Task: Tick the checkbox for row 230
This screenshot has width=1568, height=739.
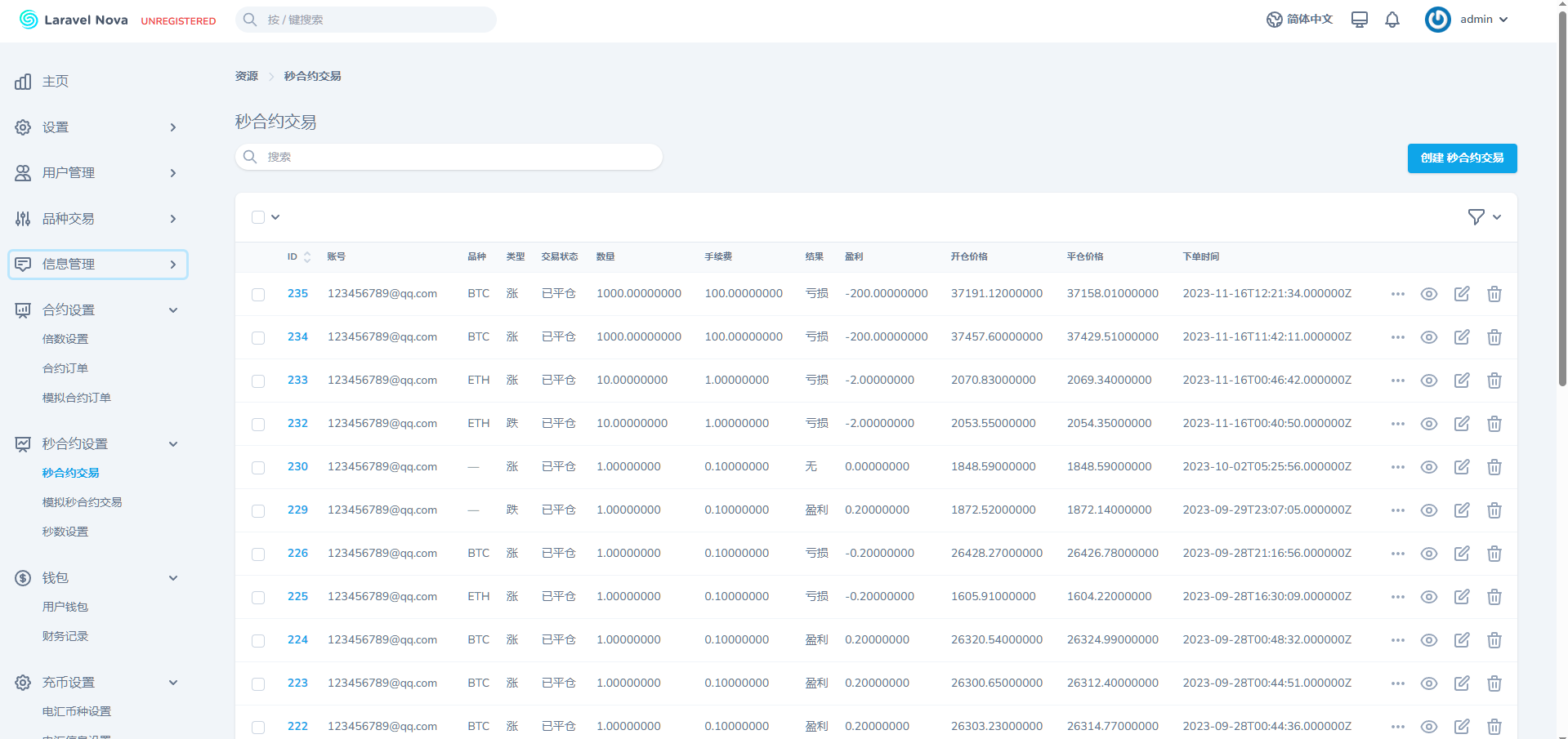Action: [x=258, y=468]
